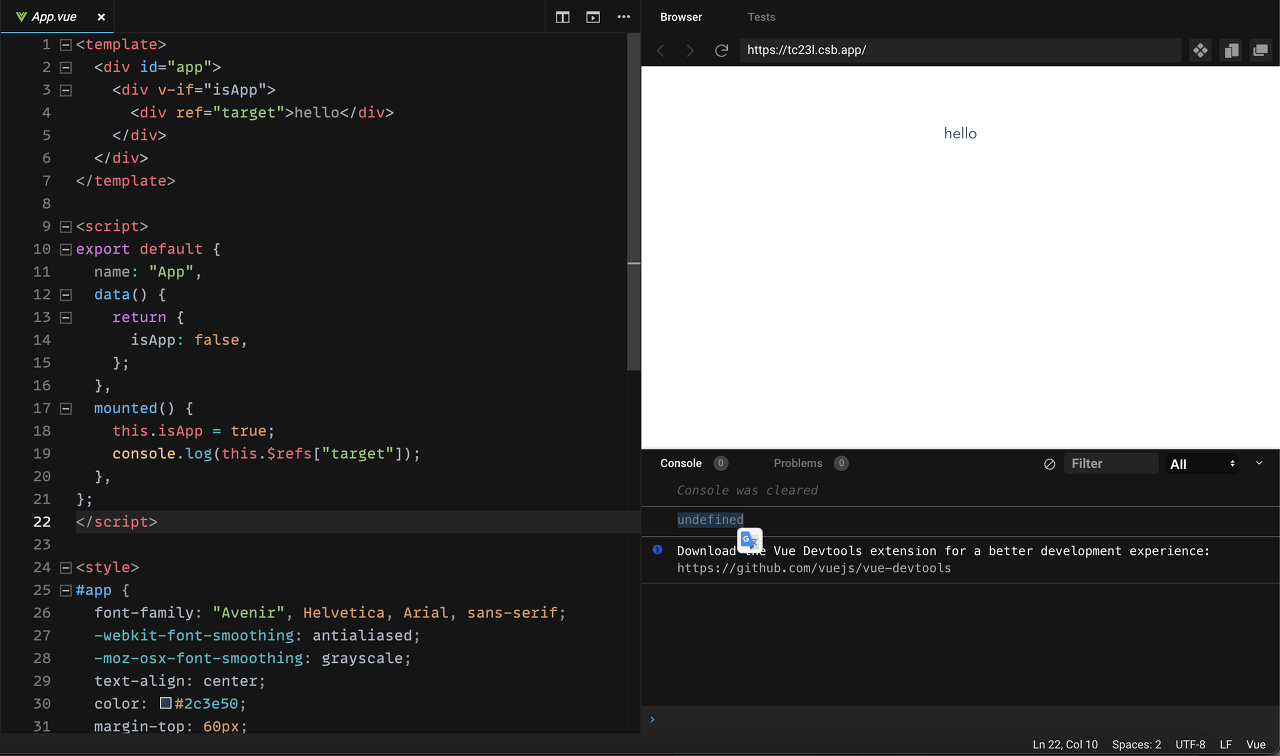The height and width of the screenshot is (756, 1280).
Task: Open the vue-devtools GitHub link
Action: [x=814, y=568]
